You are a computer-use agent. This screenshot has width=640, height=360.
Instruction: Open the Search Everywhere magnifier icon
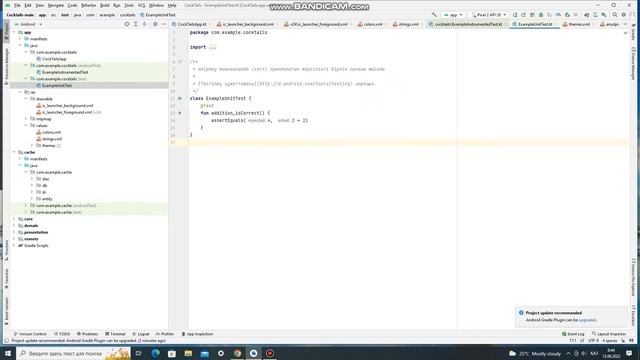(615, 15)
